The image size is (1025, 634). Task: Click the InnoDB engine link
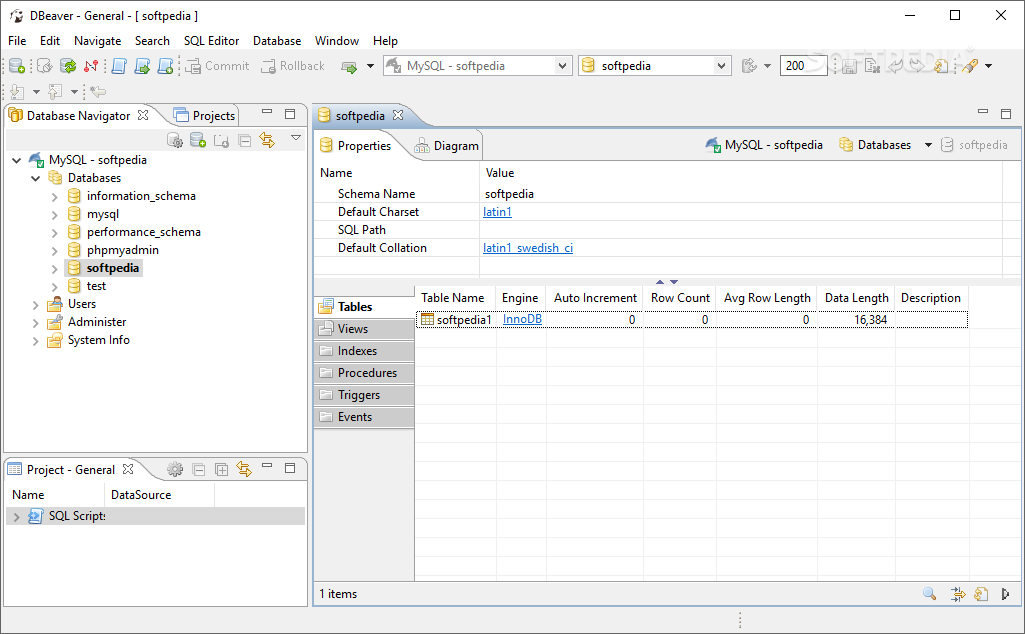click(522, 319)
